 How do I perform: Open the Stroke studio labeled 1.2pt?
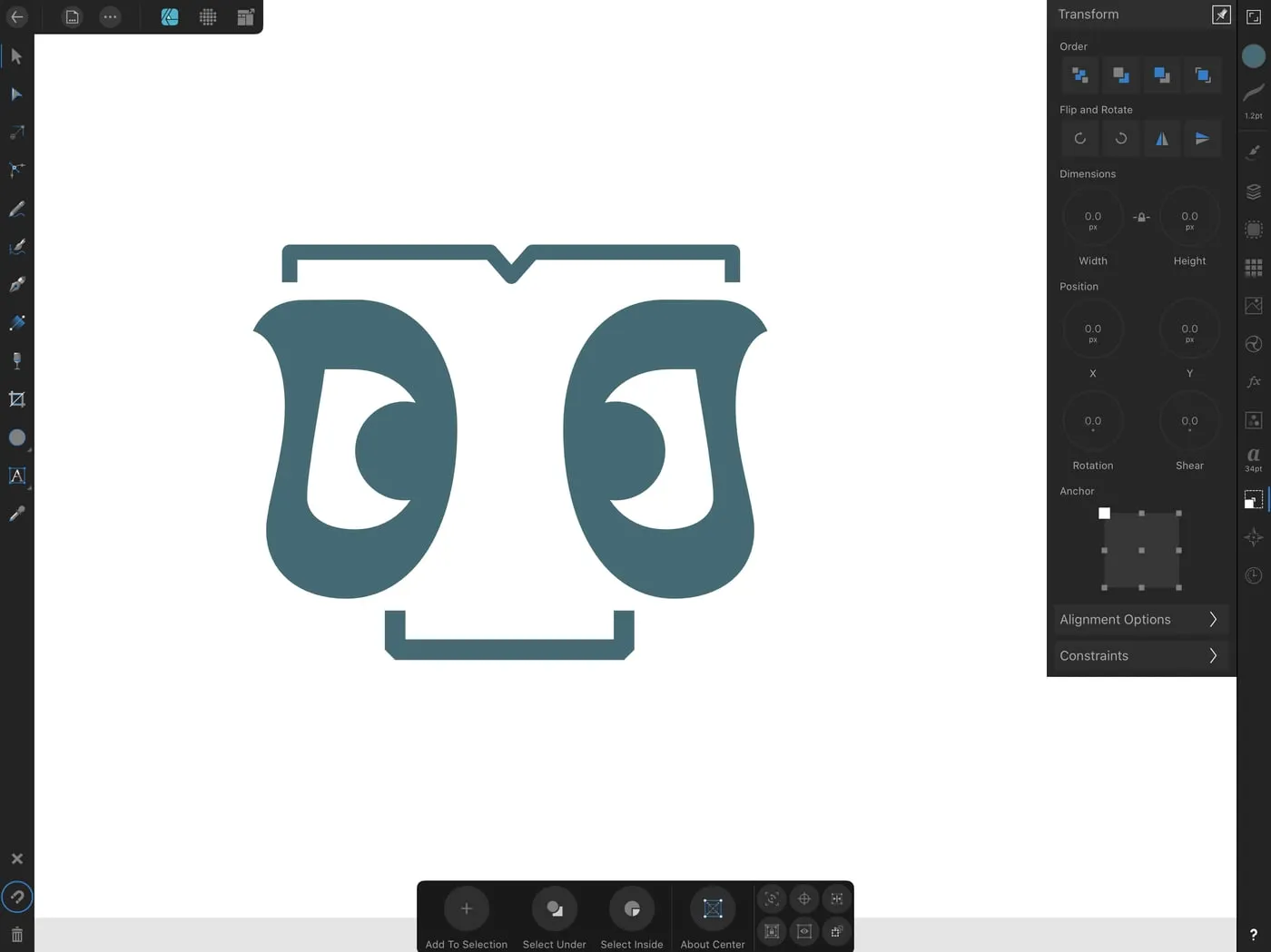pos(1254,98)
